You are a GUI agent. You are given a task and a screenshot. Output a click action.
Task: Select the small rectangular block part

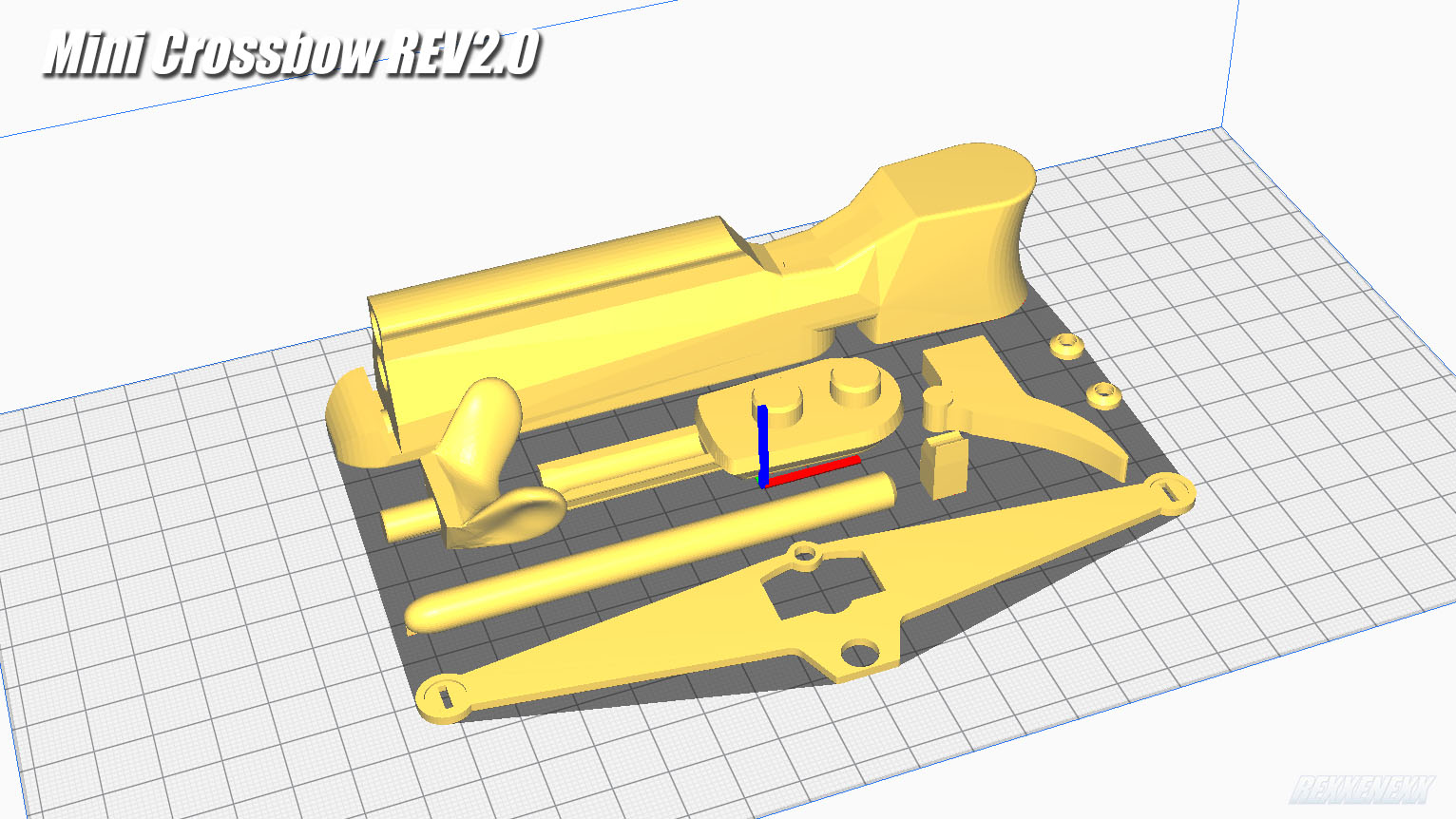pos(944,465)
